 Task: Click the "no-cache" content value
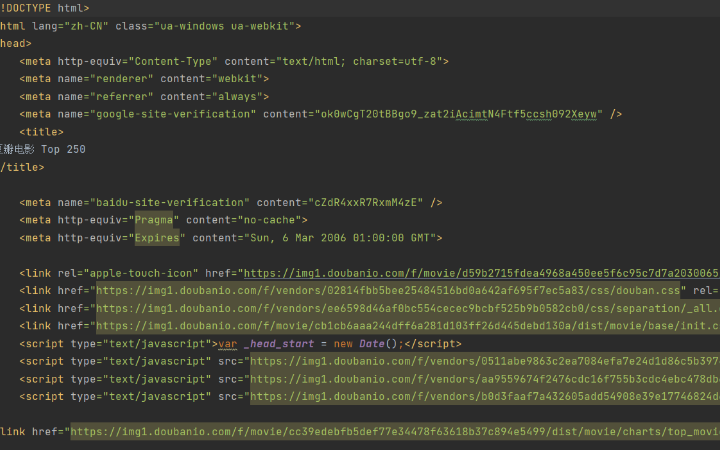click(269, 220)
